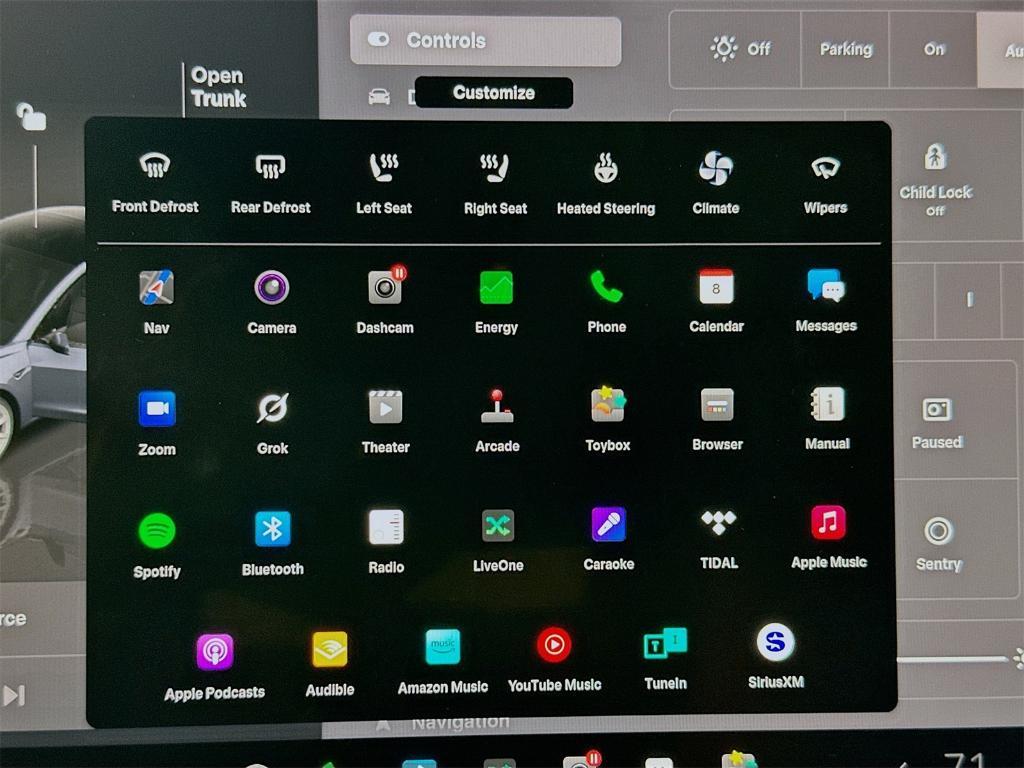Toggle Sentry mode
1024x768 pixels.
[x=938, y=541]
